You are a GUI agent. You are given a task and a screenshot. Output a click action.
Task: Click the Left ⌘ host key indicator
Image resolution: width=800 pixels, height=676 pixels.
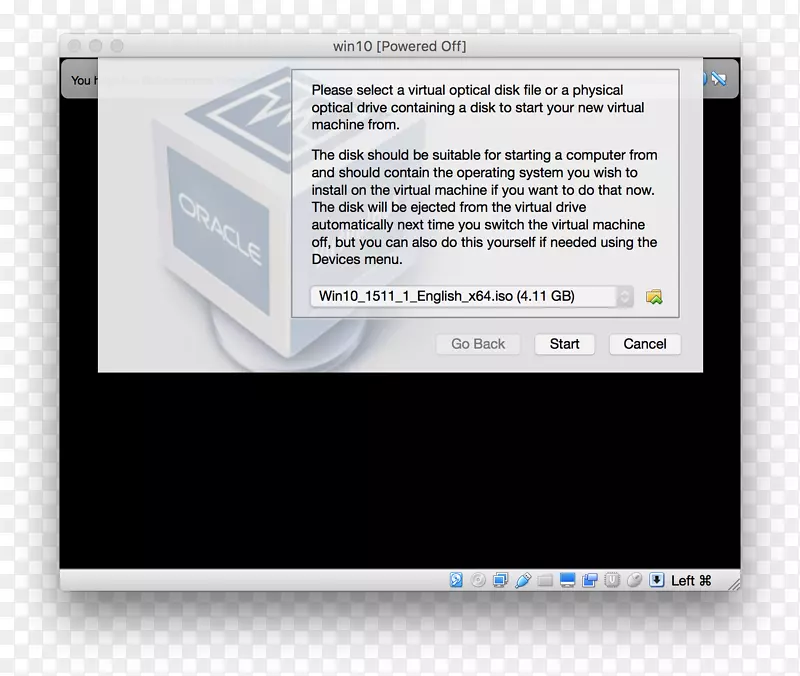(x=690, y=579)
